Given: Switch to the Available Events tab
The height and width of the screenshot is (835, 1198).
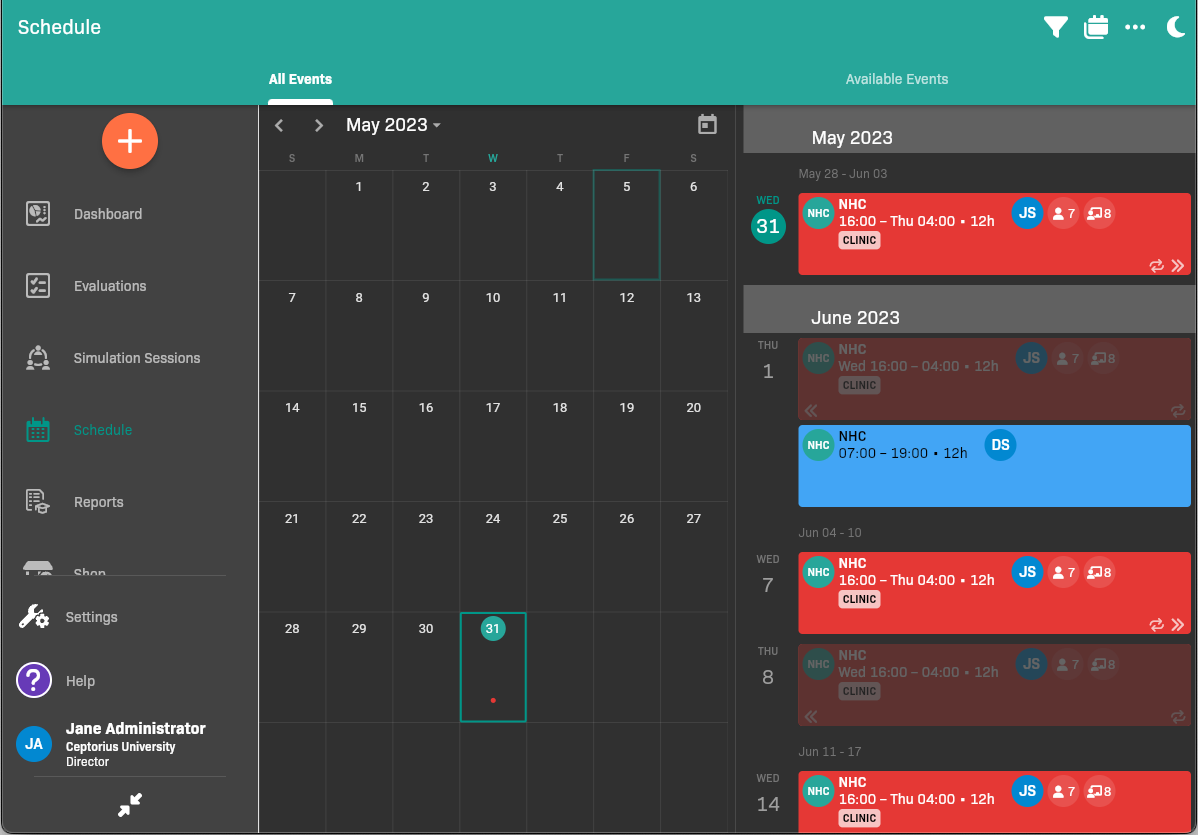Looking at the screenshot, I should pos(896,79).
